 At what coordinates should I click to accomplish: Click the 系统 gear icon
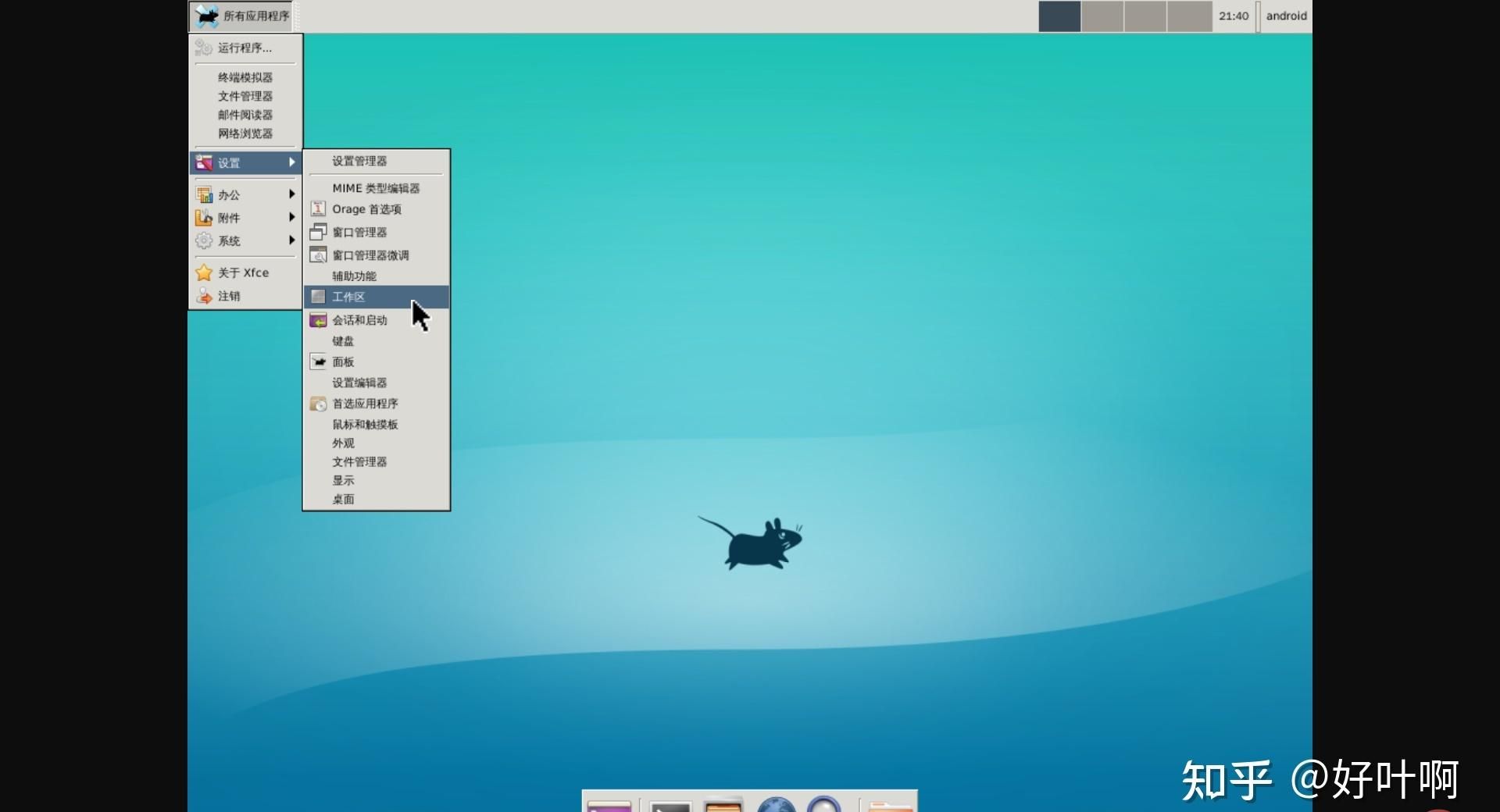tap(204, 240)
